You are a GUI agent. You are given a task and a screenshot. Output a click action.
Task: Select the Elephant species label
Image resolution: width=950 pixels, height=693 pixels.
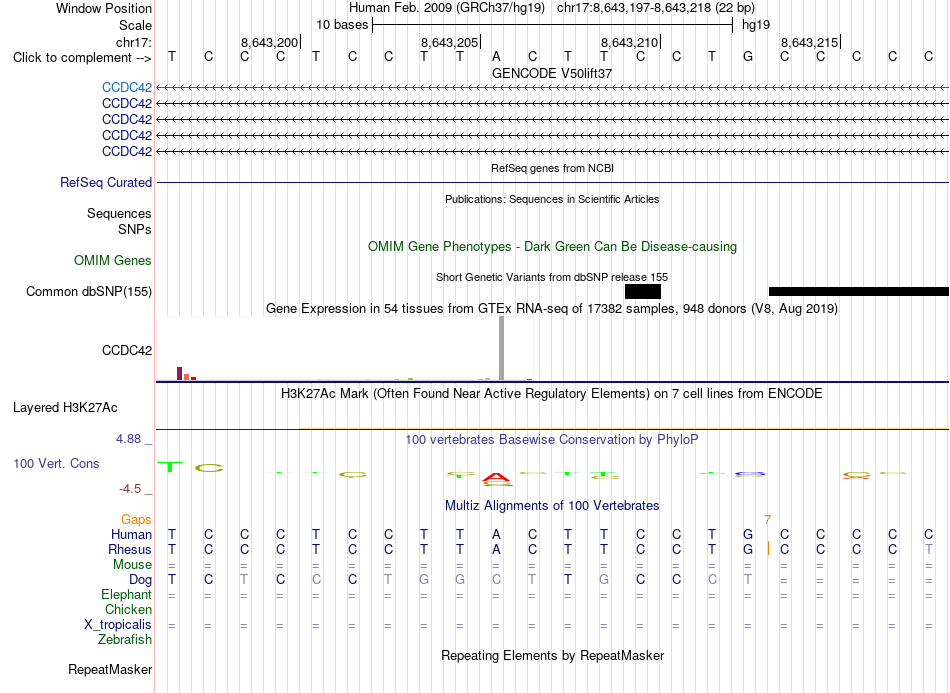click(126, 594)
